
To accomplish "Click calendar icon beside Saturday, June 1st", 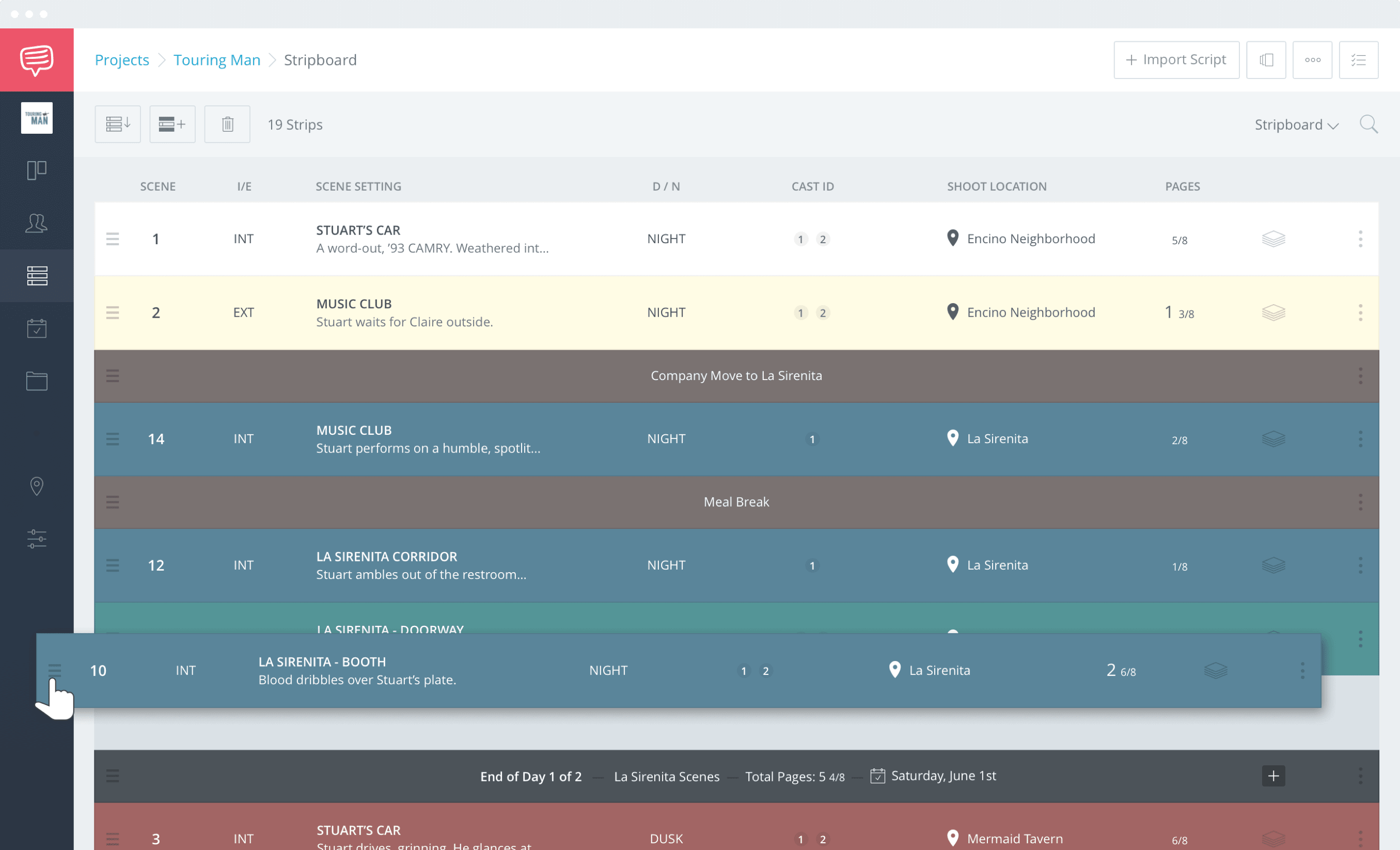I will 877,776.
